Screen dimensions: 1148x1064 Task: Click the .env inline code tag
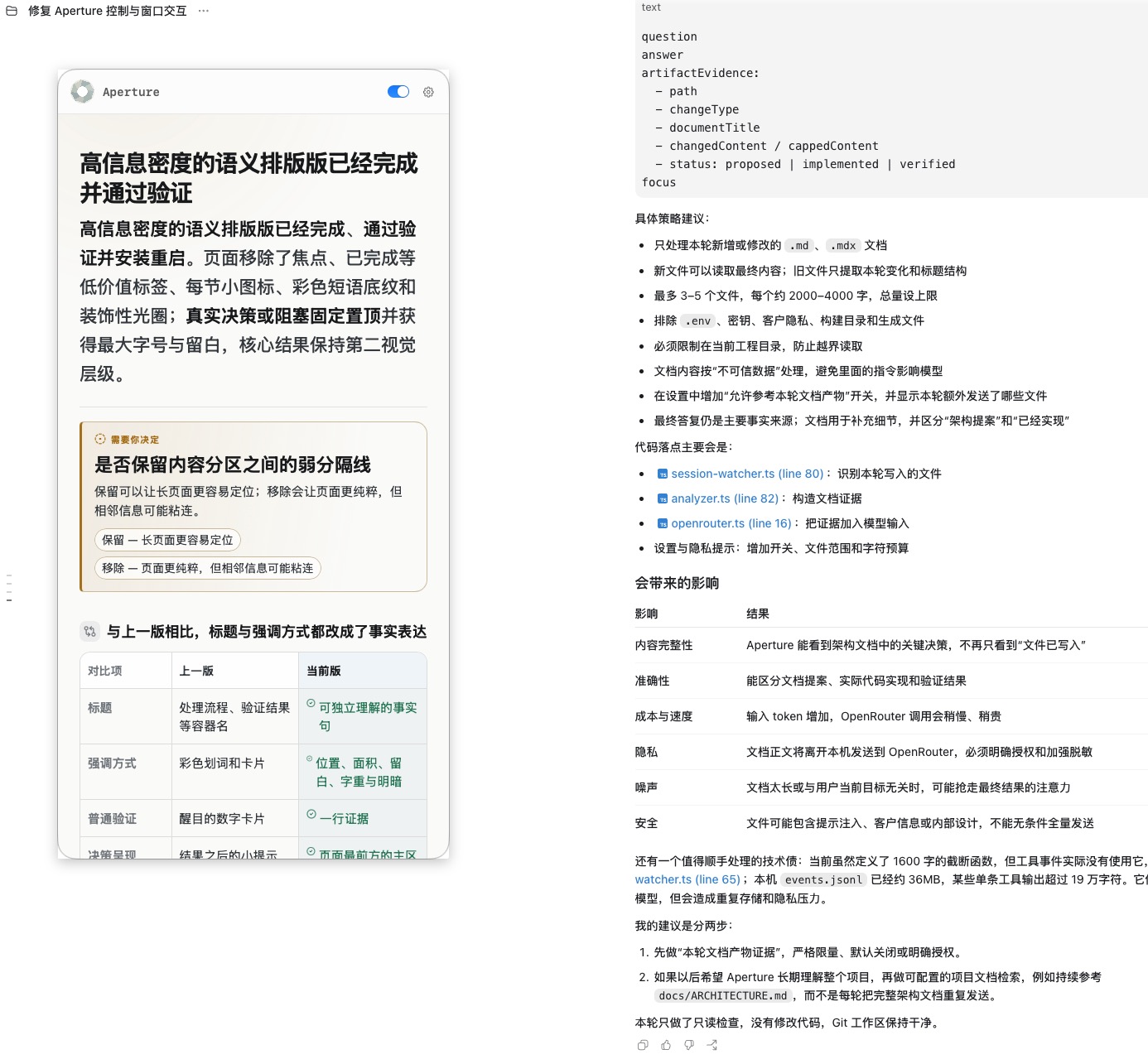coord(697,321)
